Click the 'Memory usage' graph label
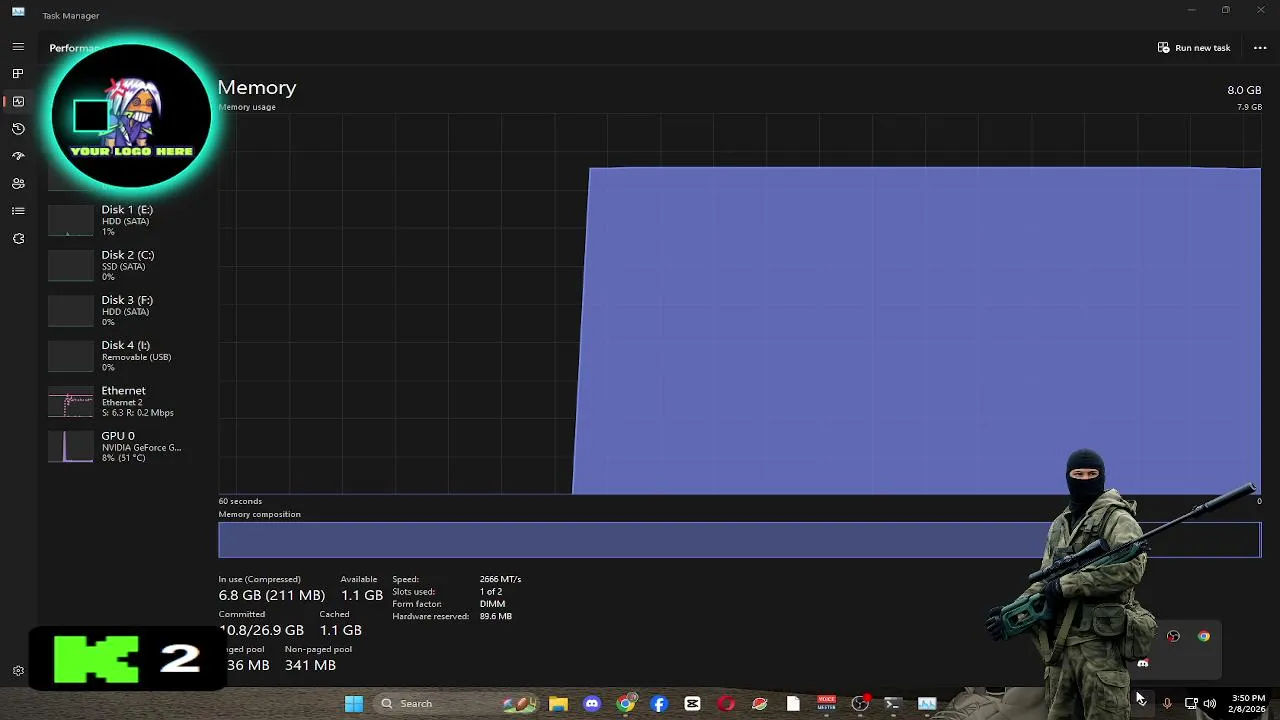Viewport: 1280px width, 720px height. (x=247, y=107)
